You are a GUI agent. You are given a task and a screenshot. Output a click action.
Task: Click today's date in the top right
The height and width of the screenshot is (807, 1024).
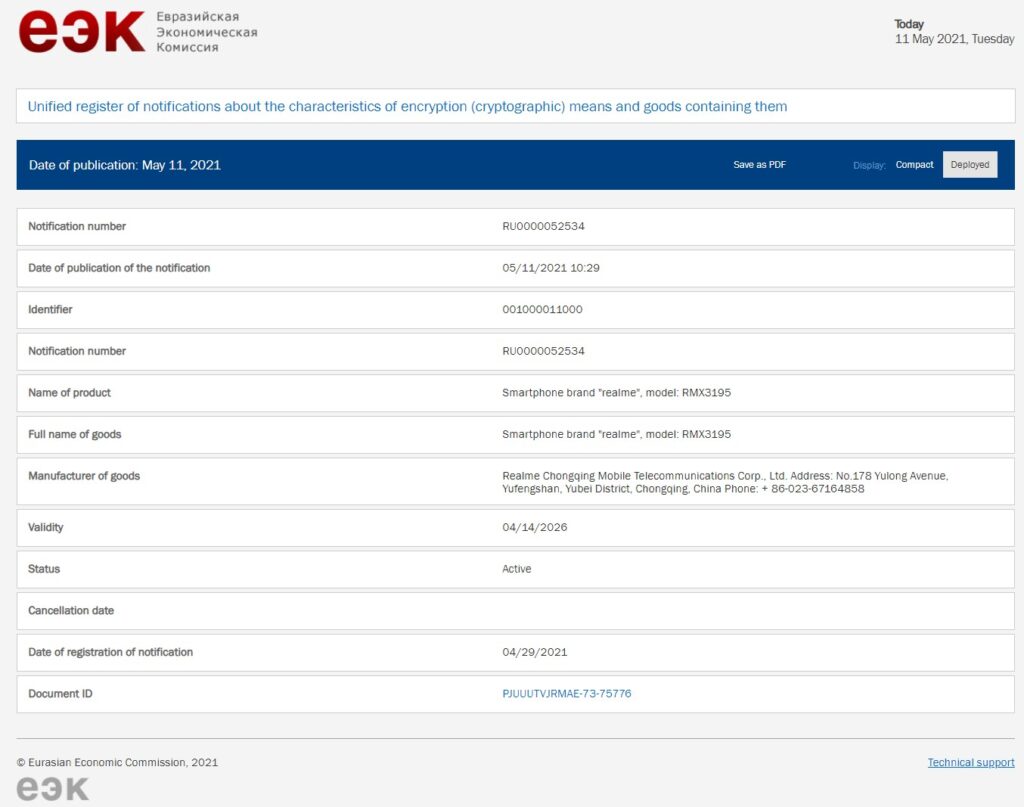(x=954, y=39)
